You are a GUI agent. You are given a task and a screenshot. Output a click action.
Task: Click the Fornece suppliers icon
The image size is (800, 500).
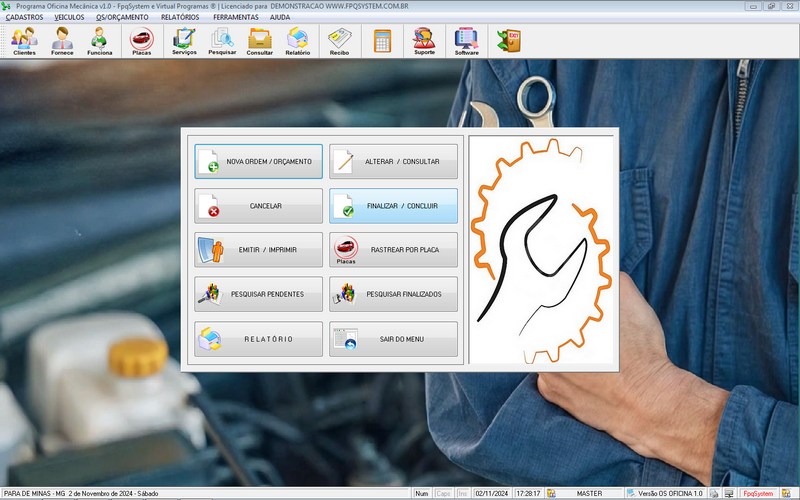[x=62, y=41]
